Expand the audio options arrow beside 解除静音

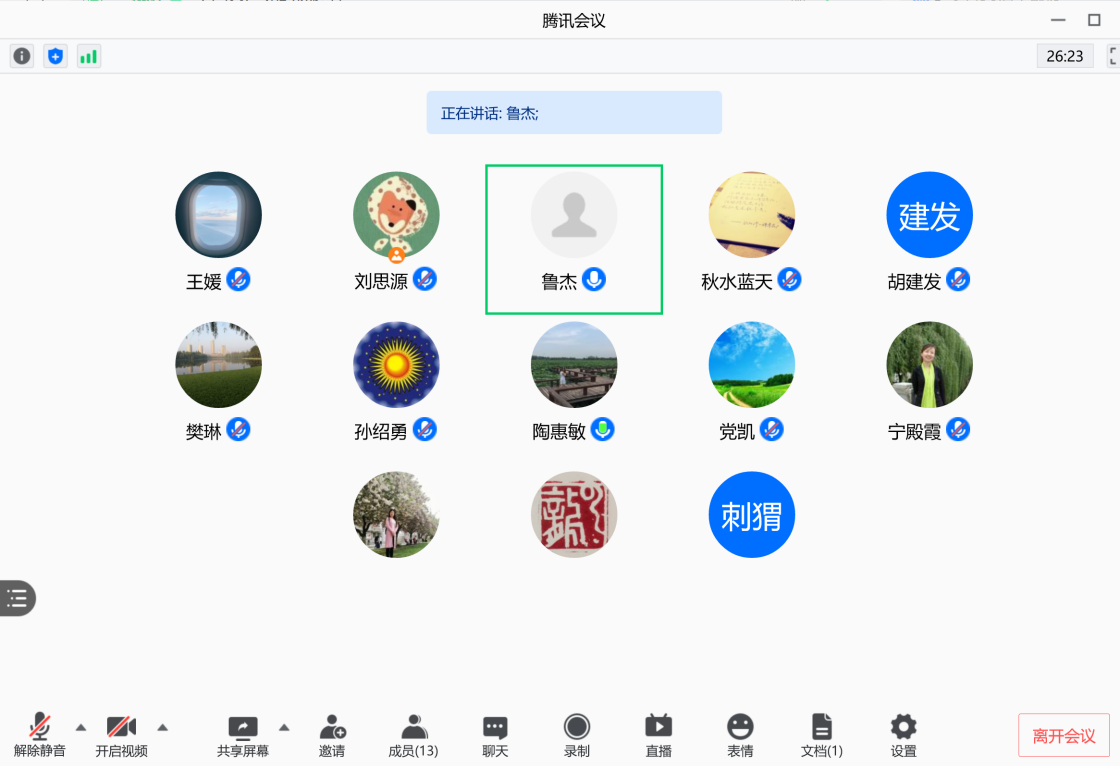tap(81, 727)
